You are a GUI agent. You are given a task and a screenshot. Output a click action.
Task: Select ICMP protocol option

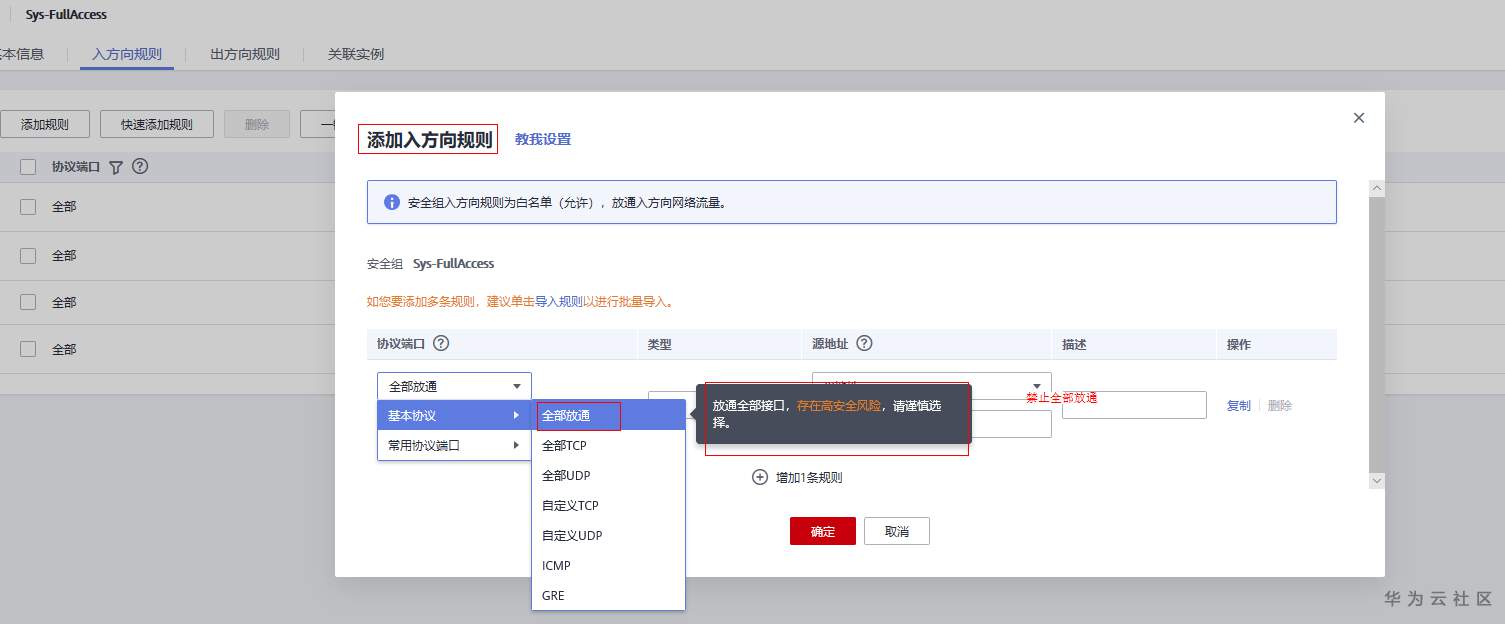pos(608,565)
